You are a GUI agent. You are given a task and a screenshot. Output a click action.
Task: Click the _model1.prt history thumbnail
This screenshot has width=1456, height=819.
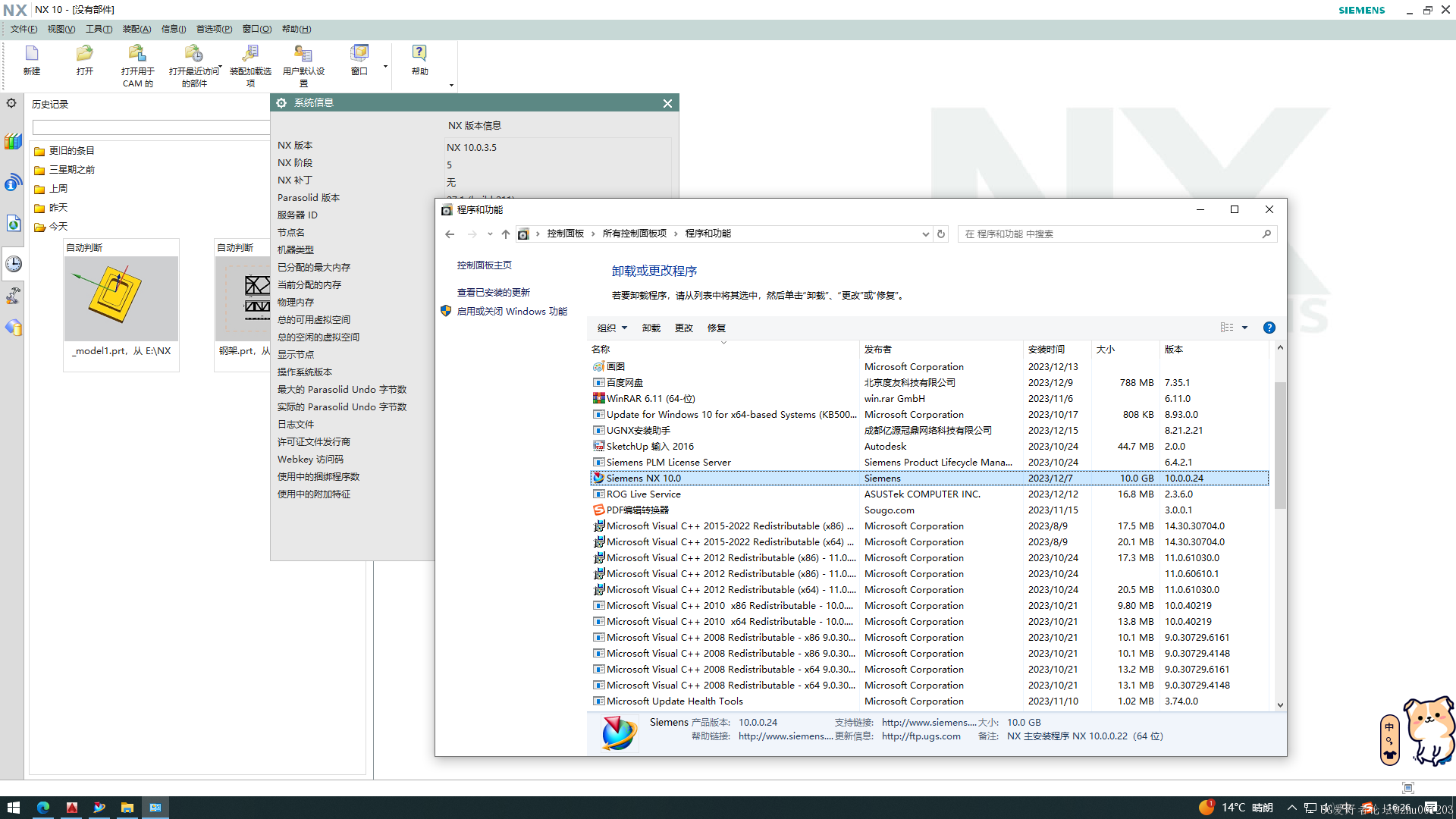tap(121, 299)
